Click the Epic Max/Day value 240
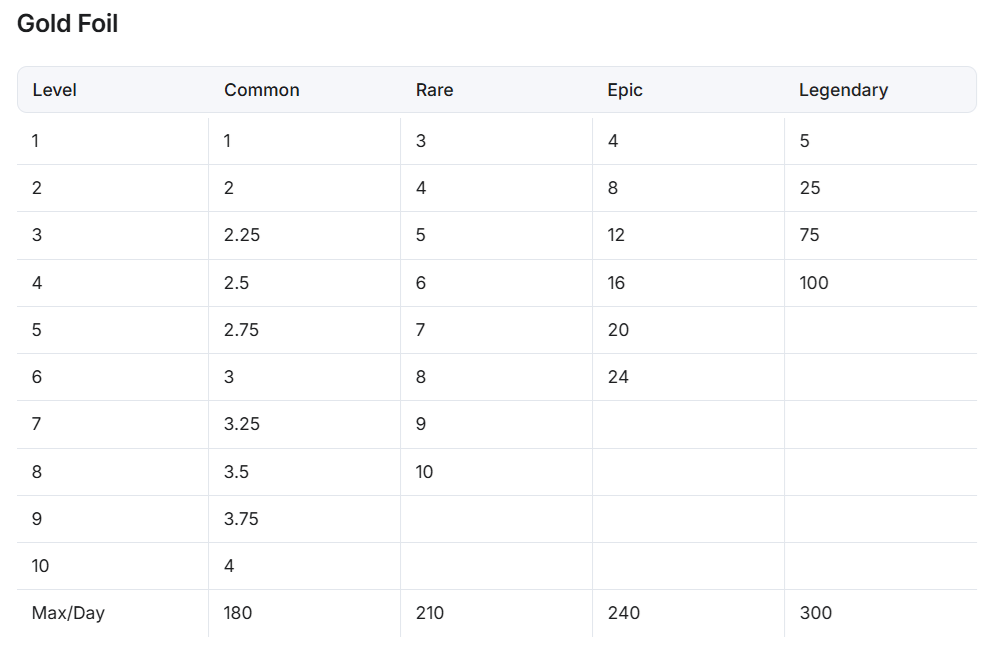The width and height of the screenshot is (993, 655). tap(624, 613)
